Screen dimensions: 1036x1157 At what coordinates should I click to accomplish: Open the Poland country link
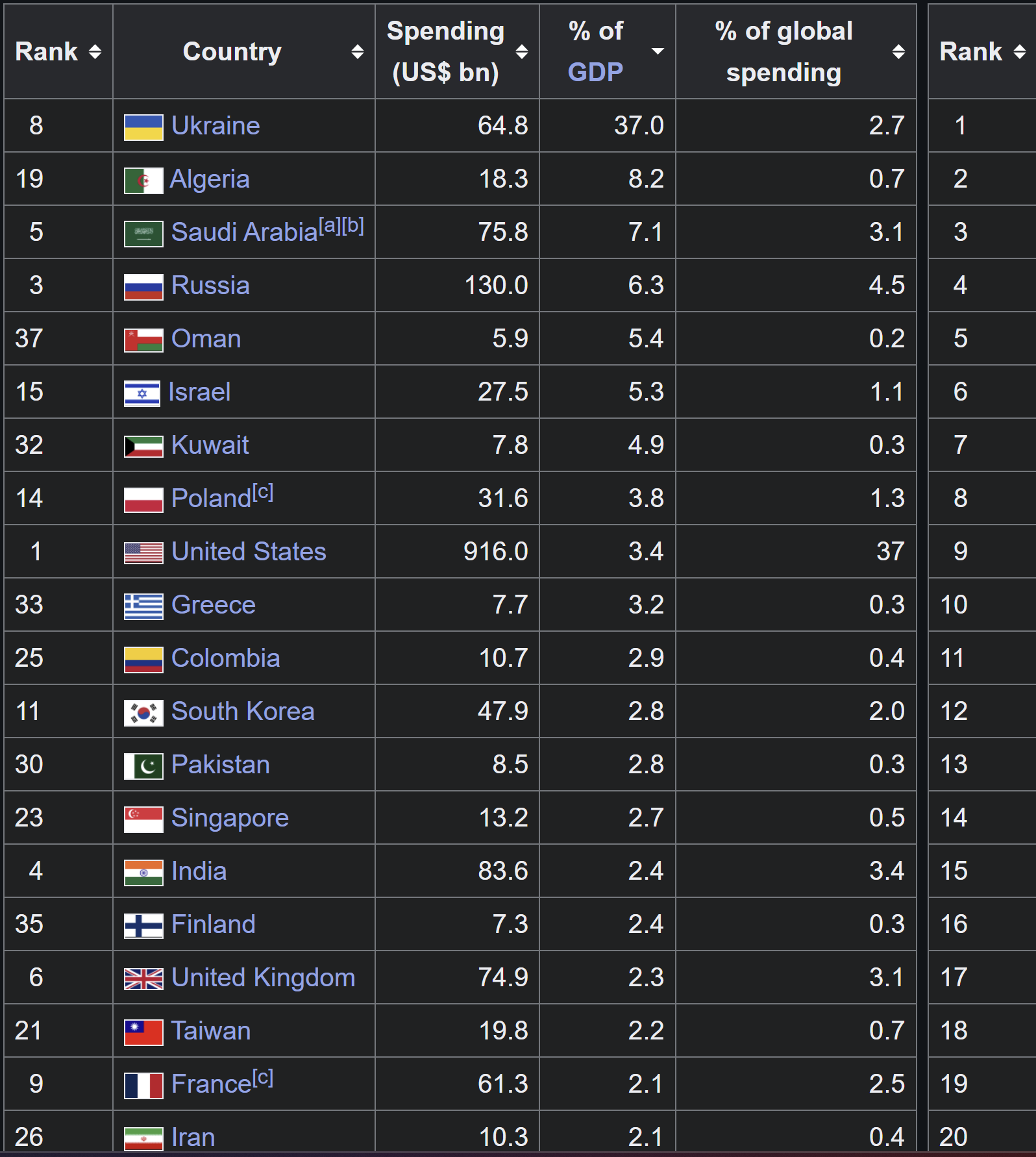coord(211,499)
